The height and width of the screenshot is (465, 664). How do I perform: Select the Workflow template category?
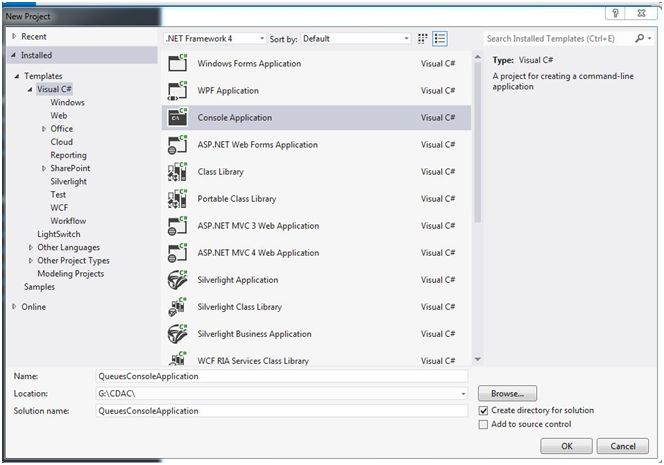[x=68, y=221]
